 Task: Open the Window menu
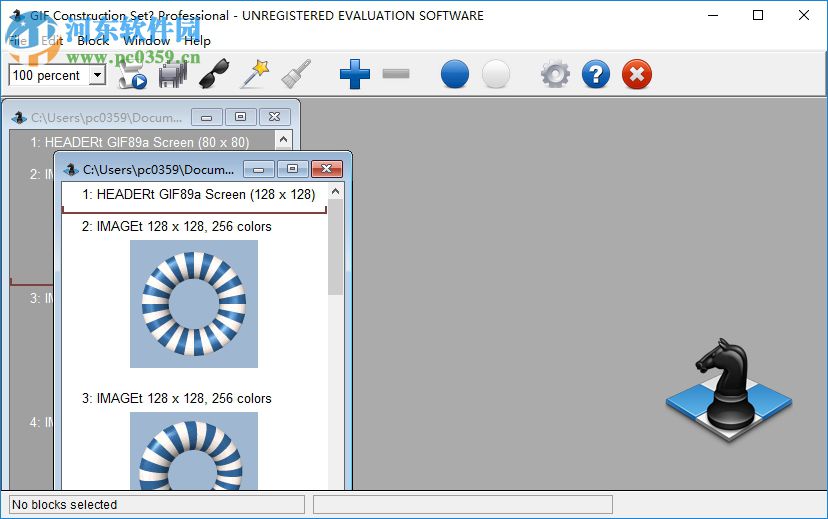[x=146, y=41]
